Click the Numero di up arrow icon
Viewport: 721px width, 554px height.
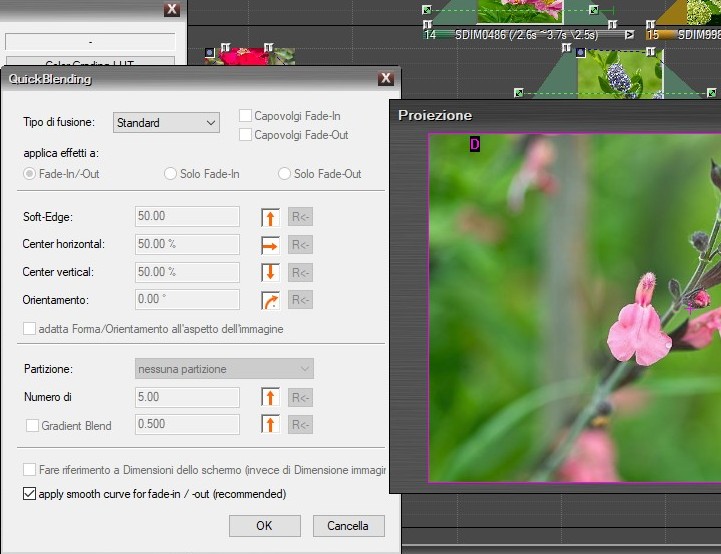(270, 398)
